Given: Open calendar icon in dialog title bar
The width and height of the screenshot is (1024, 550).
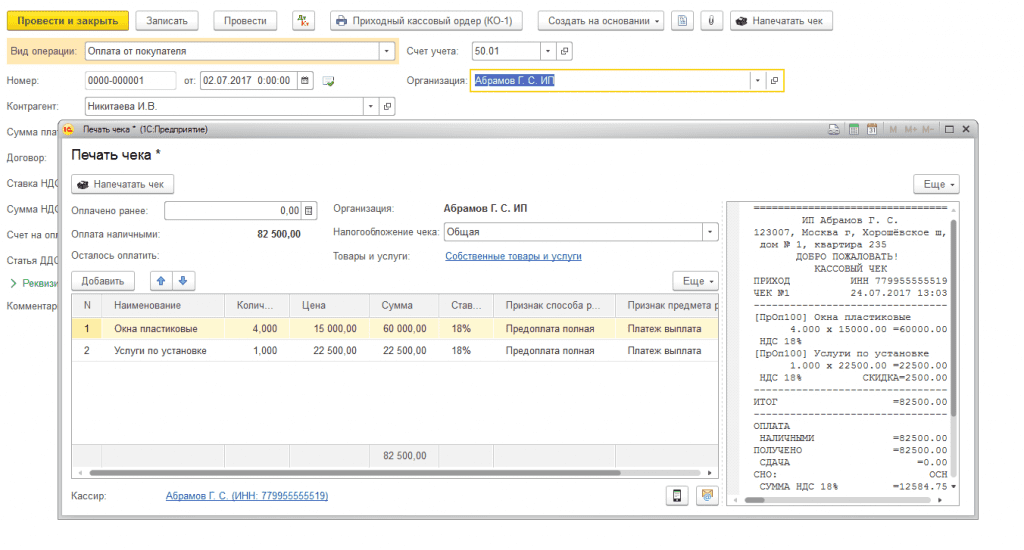Looking at the screenshot, I should point(872,130).
